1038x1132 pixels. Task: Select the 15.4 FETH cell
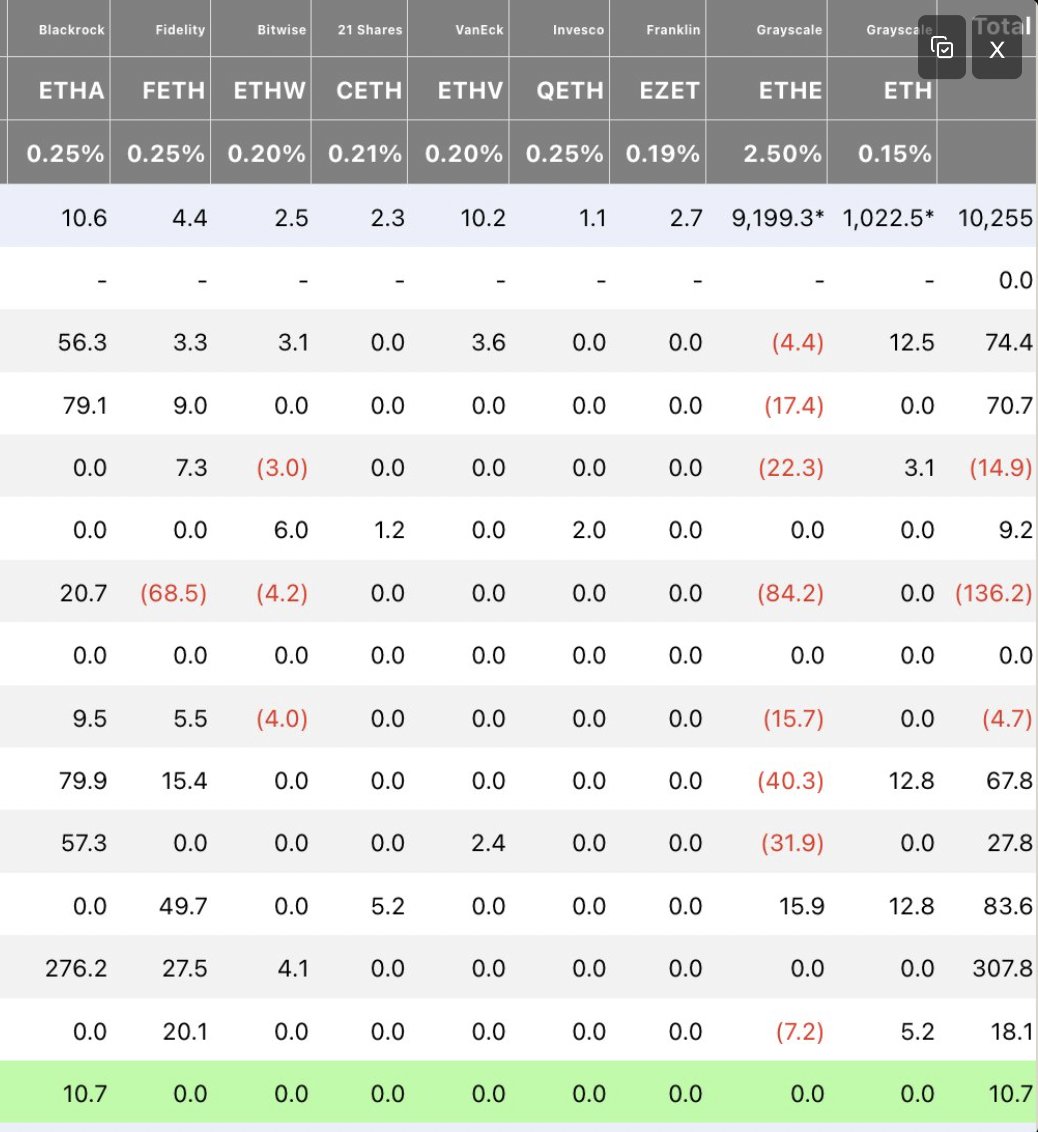click(x=184, y=780)
